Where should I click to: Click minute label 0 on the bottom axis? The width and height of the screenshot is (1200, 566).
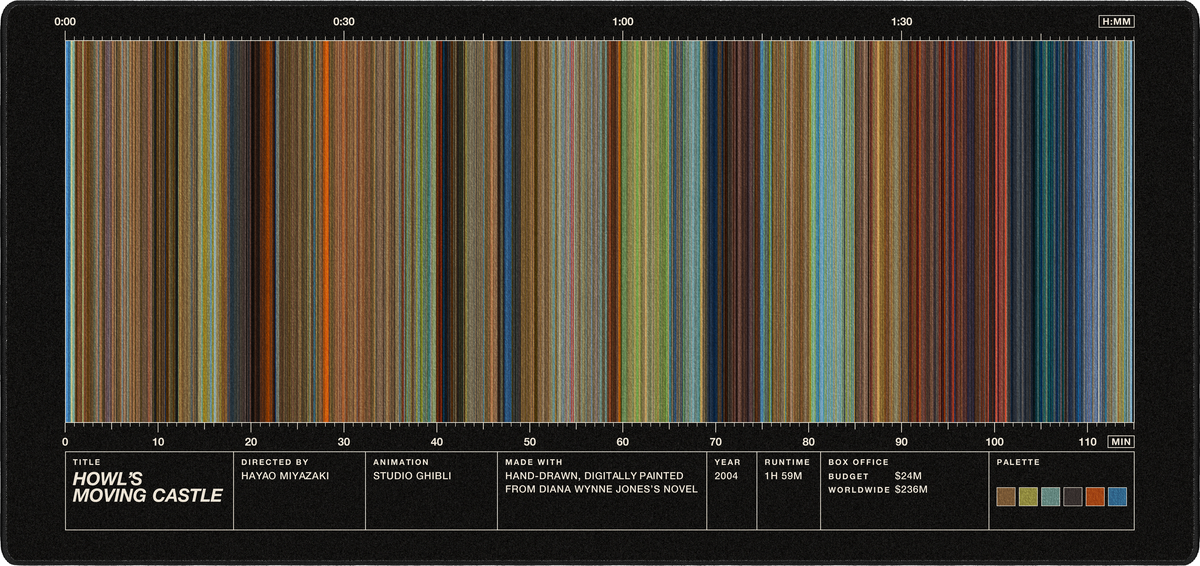tap(65, 441)
